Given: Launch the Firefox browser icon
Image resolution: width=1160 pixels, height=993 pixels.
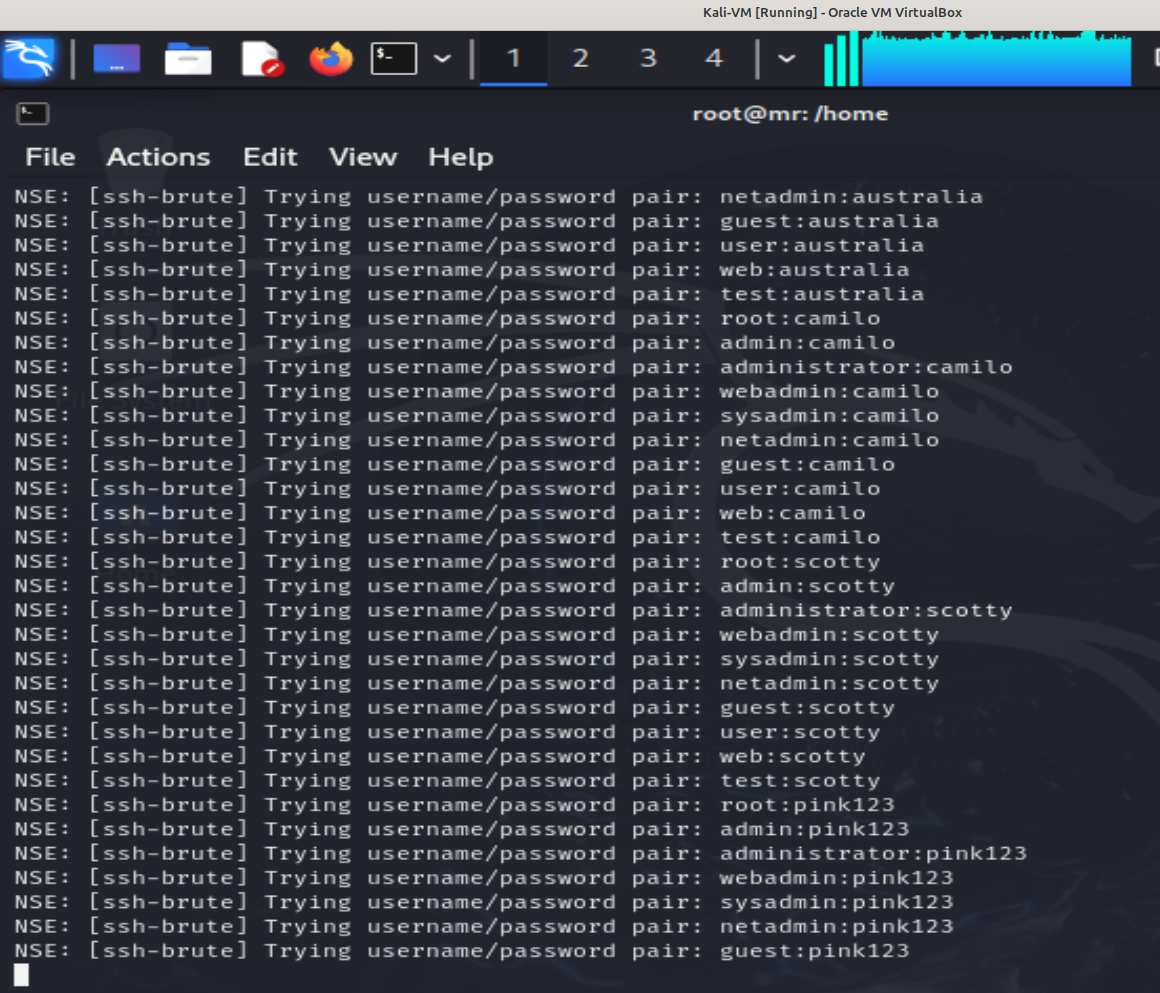Looking at the screenshot, I should point(331,58).
